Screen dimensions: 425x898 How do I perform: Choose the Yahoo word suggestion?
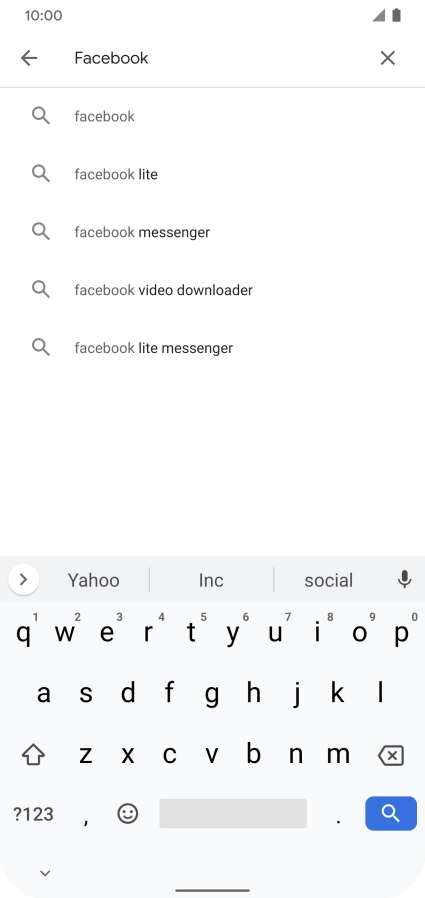point(94,580)
